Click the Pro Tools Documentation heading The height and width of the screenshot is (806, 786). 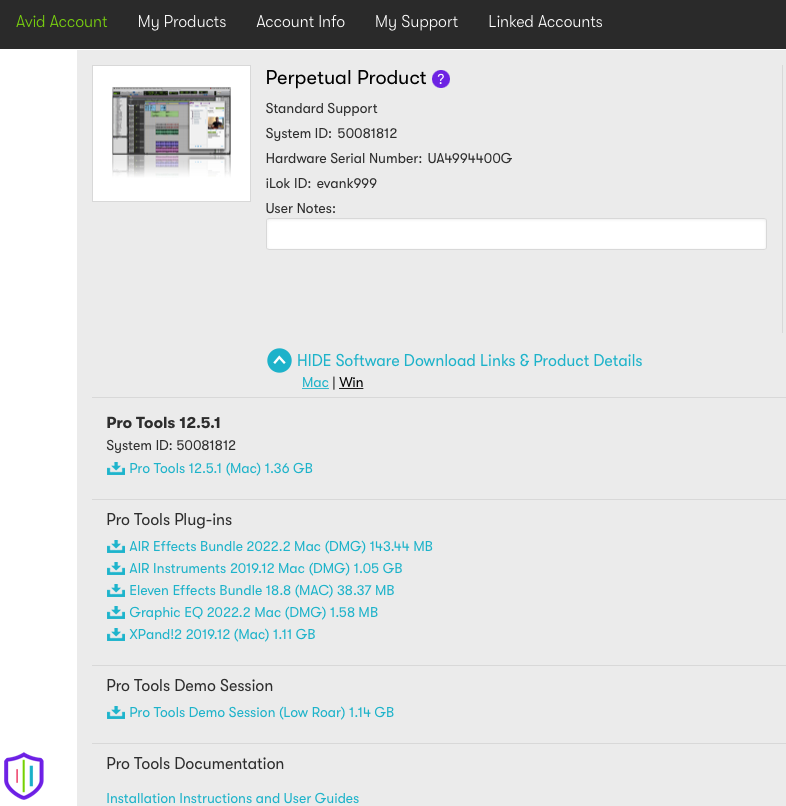(195, 764)
